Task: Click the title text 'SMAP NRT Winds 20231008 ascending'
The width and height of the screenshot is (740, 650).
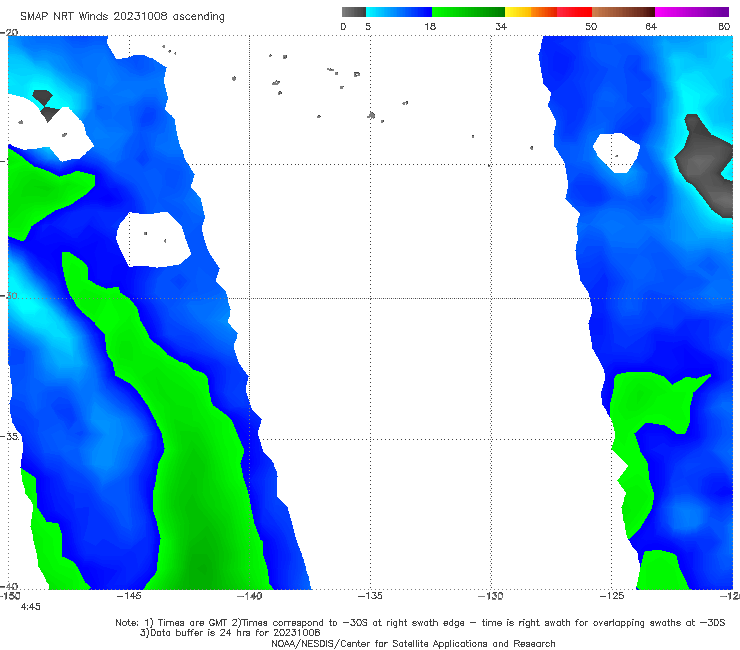Action: click(x=122, y=17)
